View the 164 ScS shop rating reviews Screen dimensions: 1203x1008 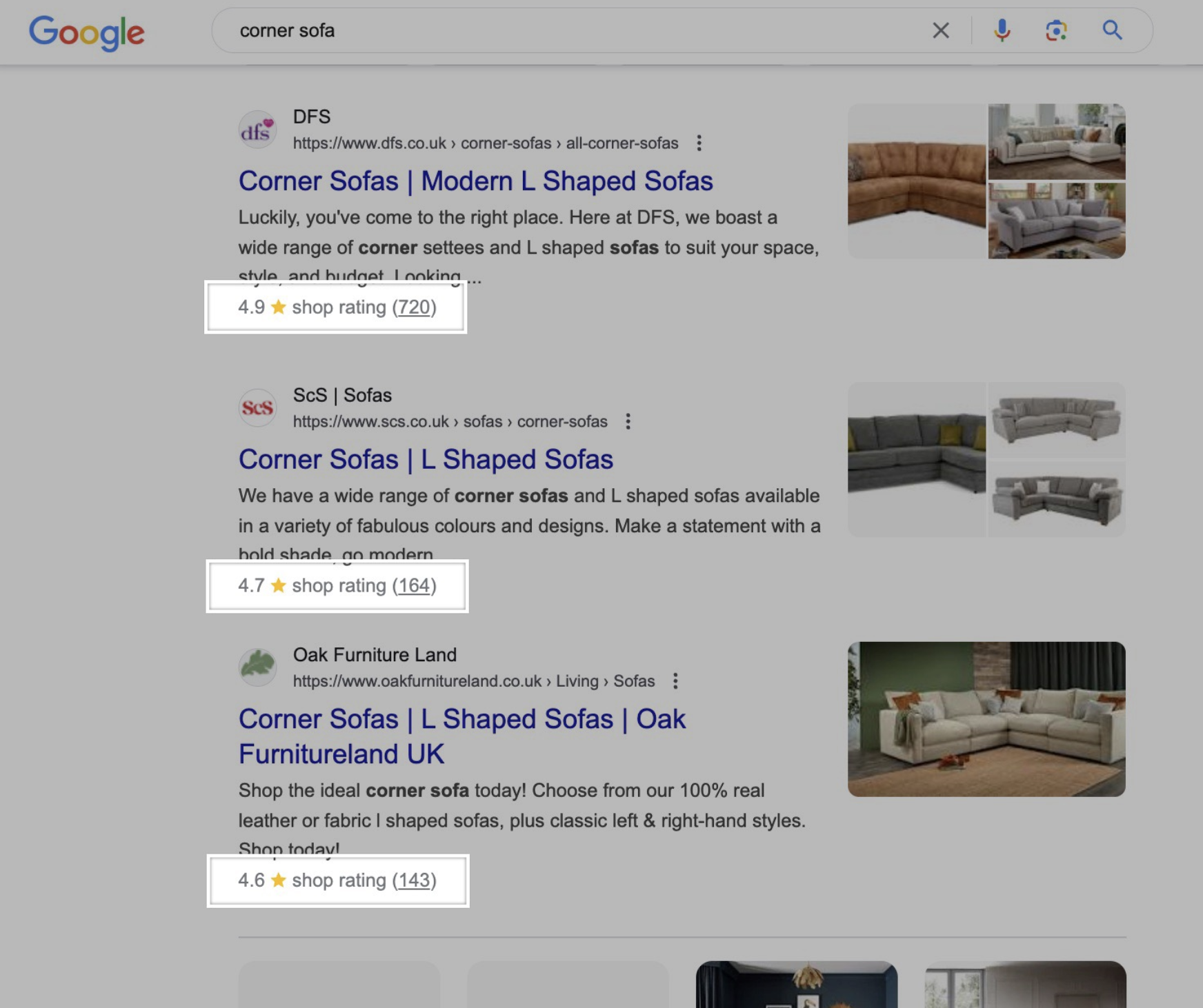(417, 585)
